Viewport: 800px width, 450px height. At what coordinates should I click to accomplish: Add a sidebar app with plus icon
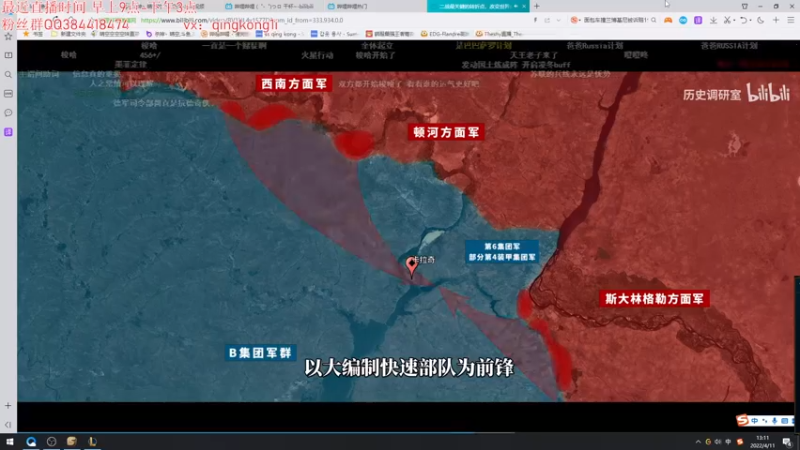click(x=8, y=406)
